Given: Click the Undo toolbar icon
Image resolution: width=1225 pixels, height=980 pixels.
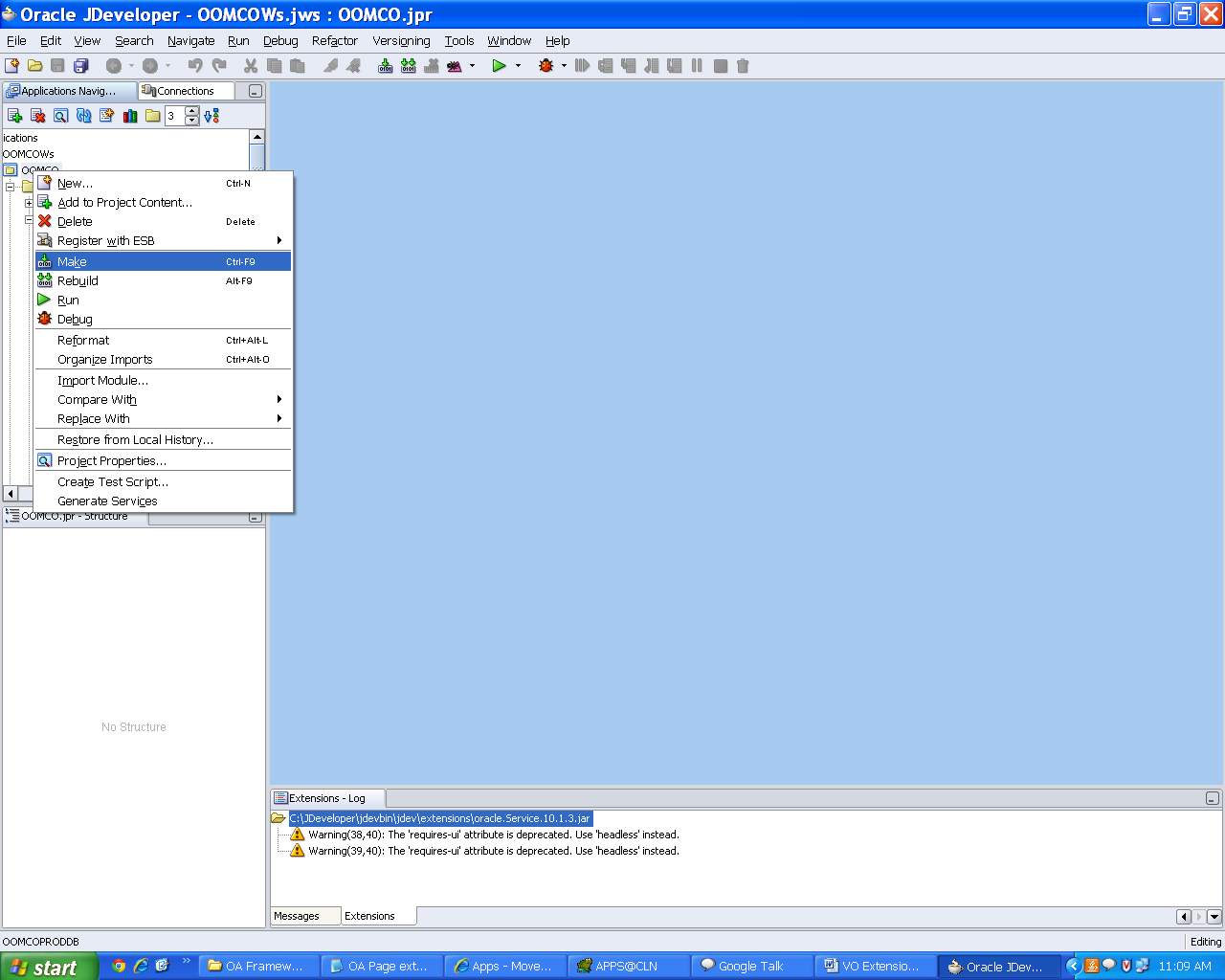Looking at the screenshot, I should click(x=195, y=66).
